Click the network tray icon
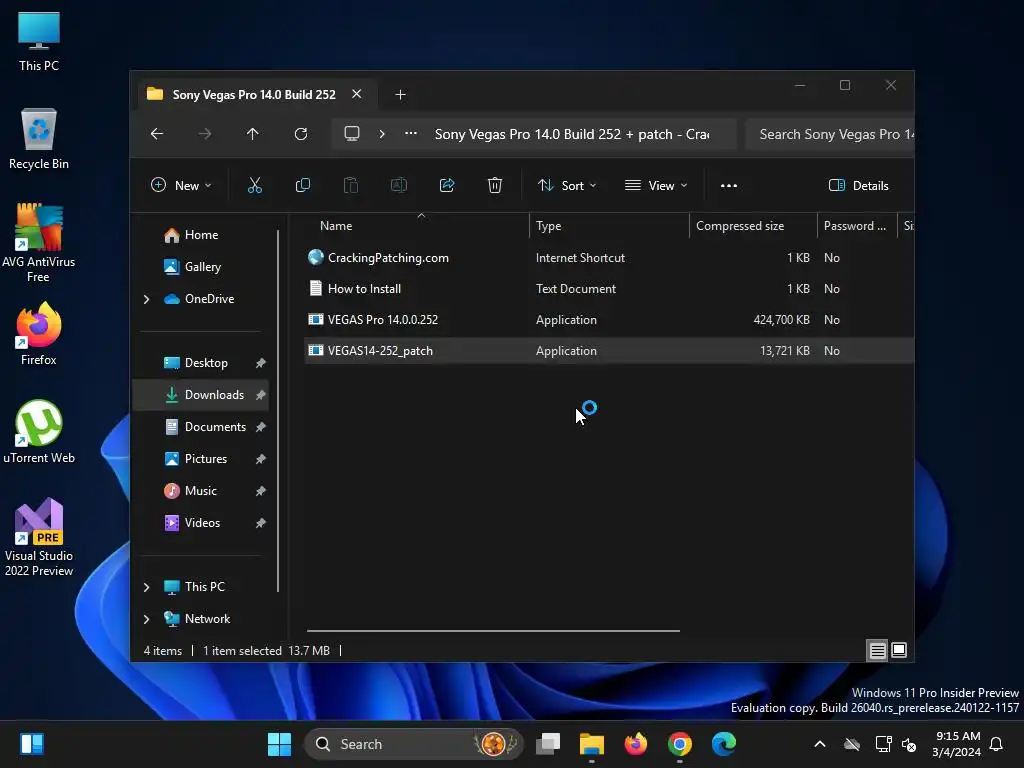This screenshot has width=1024, height=768. [x=884, y=744]
